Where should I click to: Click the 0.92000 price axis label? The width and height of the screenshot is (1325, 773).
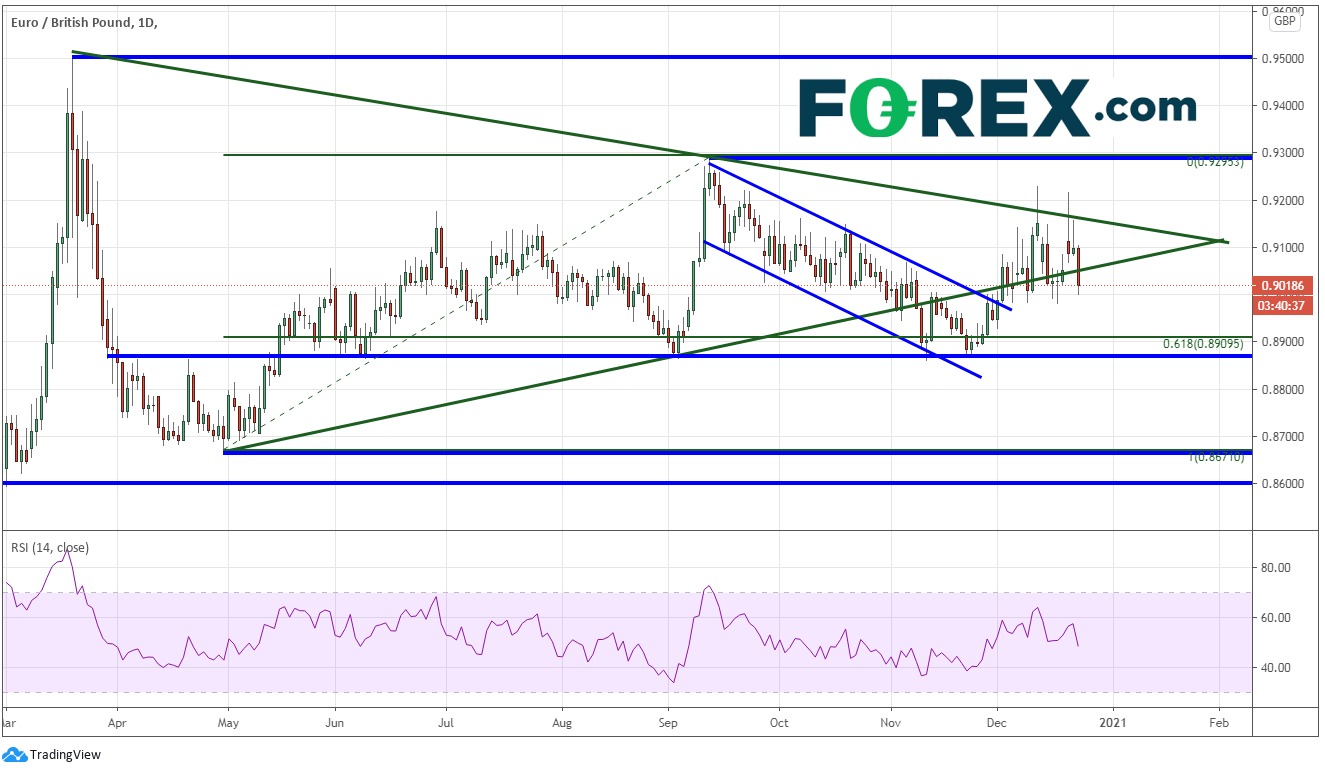coord(1282,201)
